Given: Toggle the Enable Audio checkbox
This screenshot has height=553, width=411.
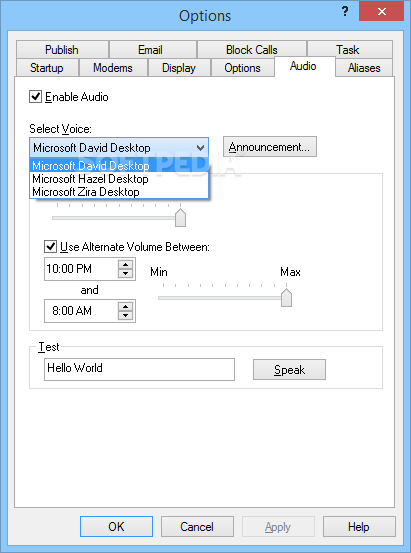Looking at the screenshot, I should pyautogui.click(x=35, y=97).
